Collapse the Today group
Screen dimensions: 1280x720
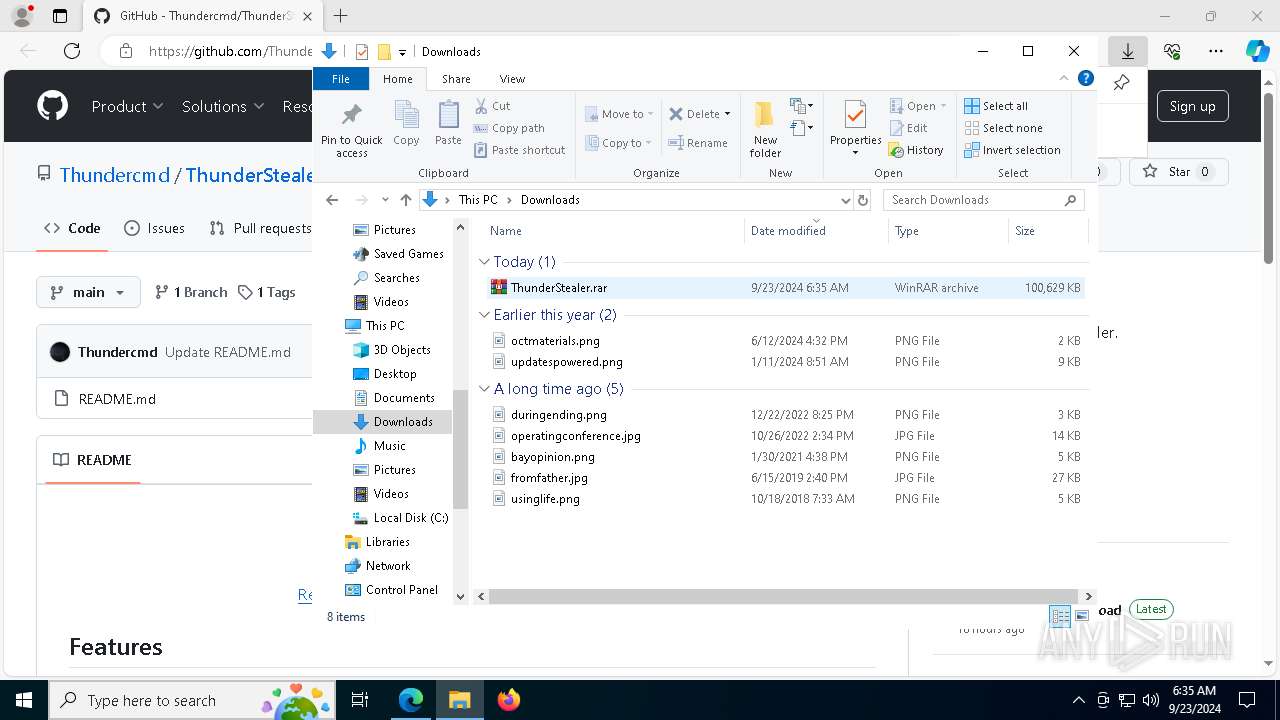(x=484, y=262)
